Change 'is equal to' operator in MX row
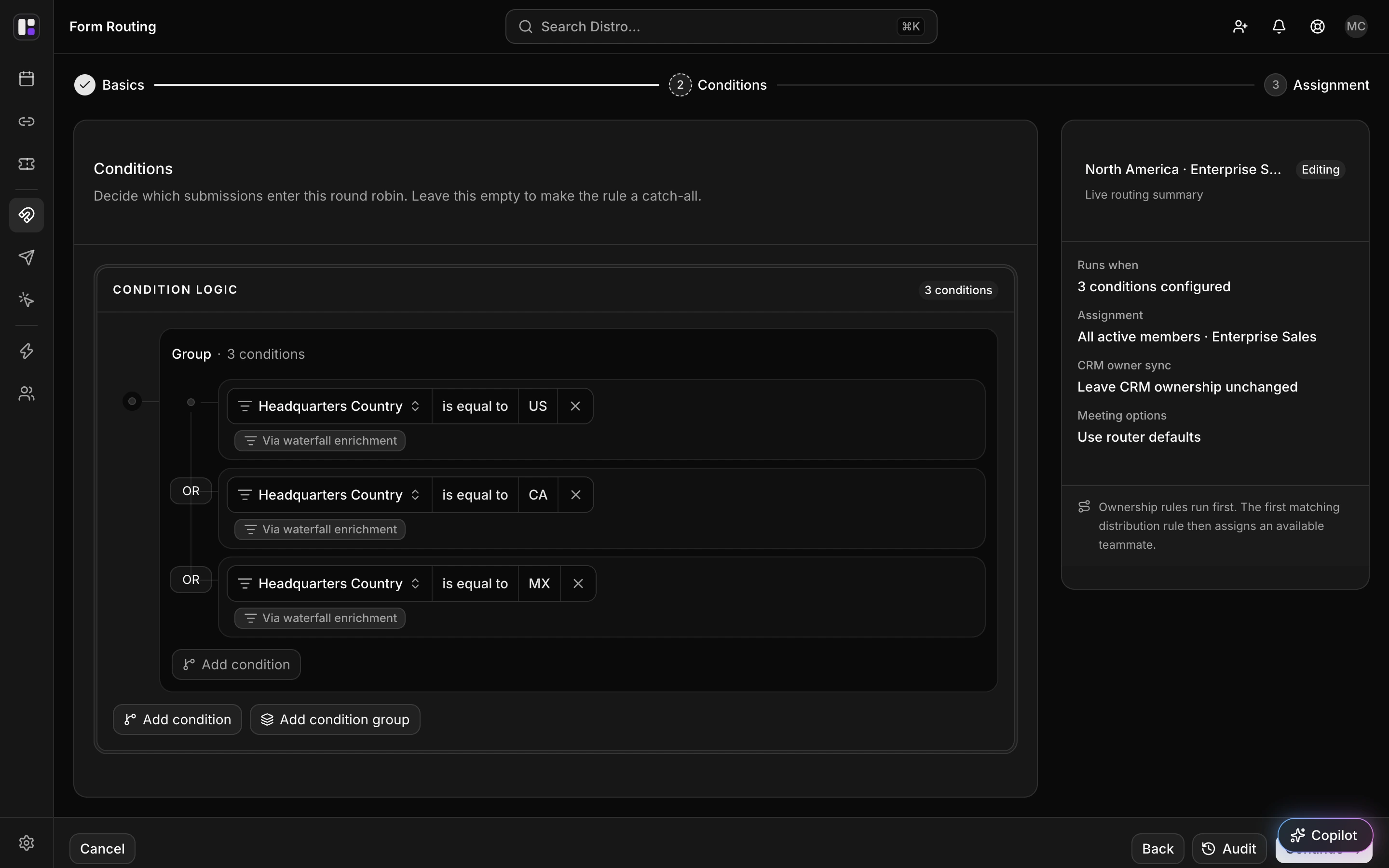This screenshot has width=1389, height=868. (x=475, y=583)
